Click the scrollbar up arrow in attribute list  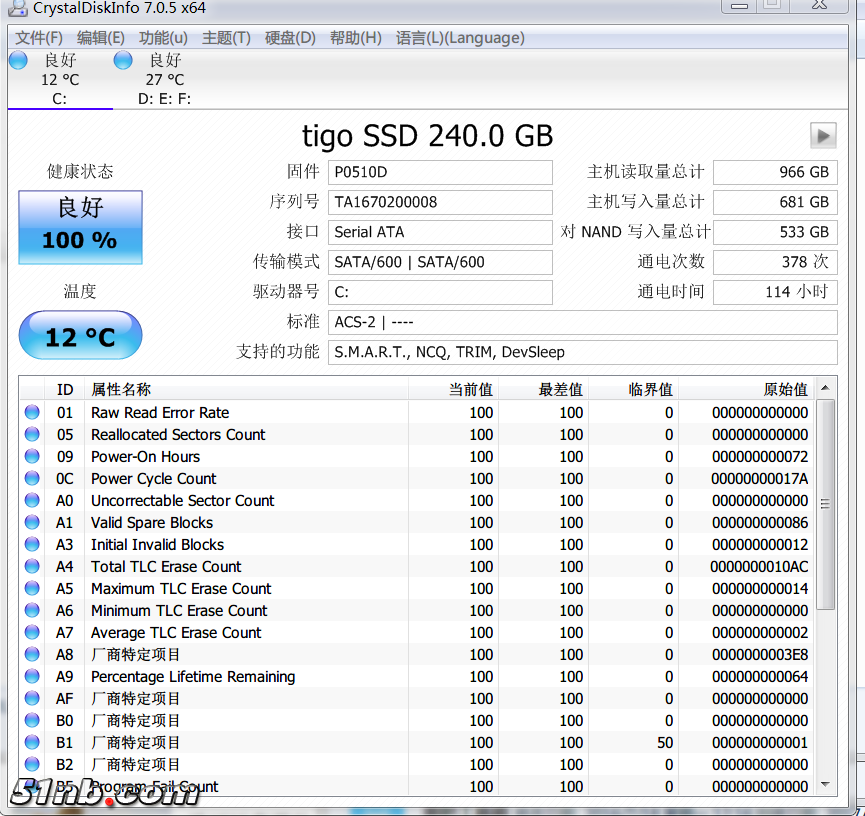(x=826, y=389)
